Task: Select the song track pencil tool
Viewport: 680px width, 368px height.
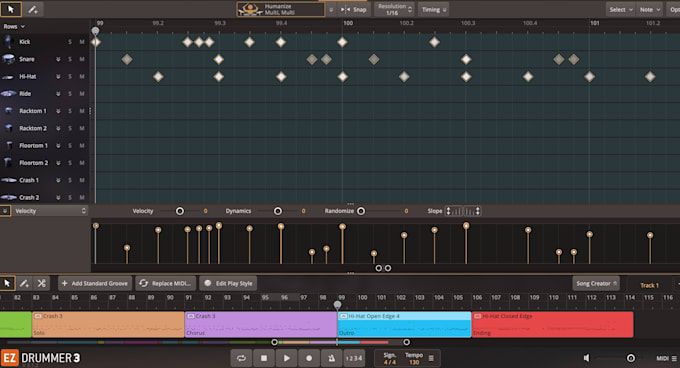Action: [24, 283]
